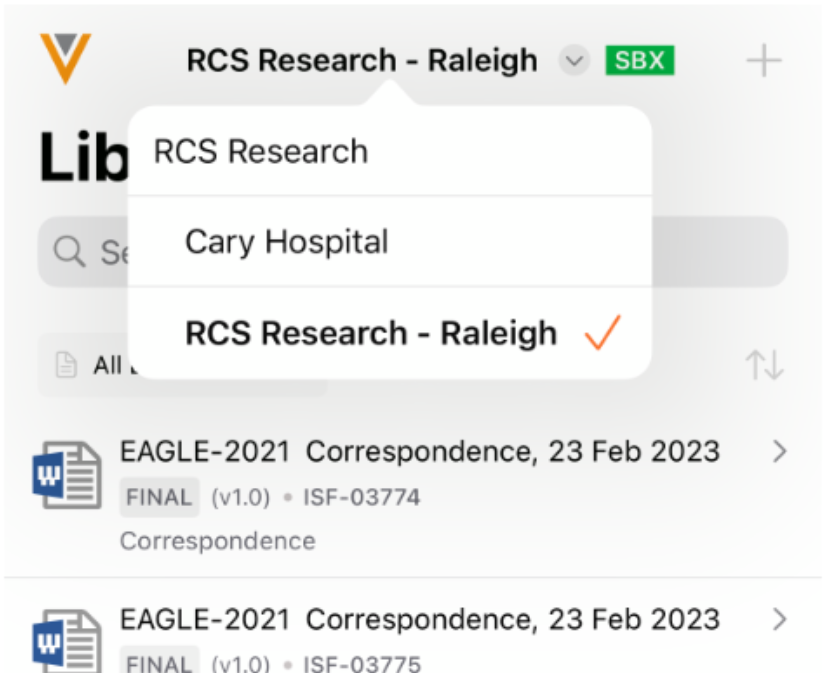Image resolution: width=831 pixels, height=673 pixels.
Task: Tap the RCS Research - Raleigh title at the top
Action: pyautogui.click(x=361, y=61)
